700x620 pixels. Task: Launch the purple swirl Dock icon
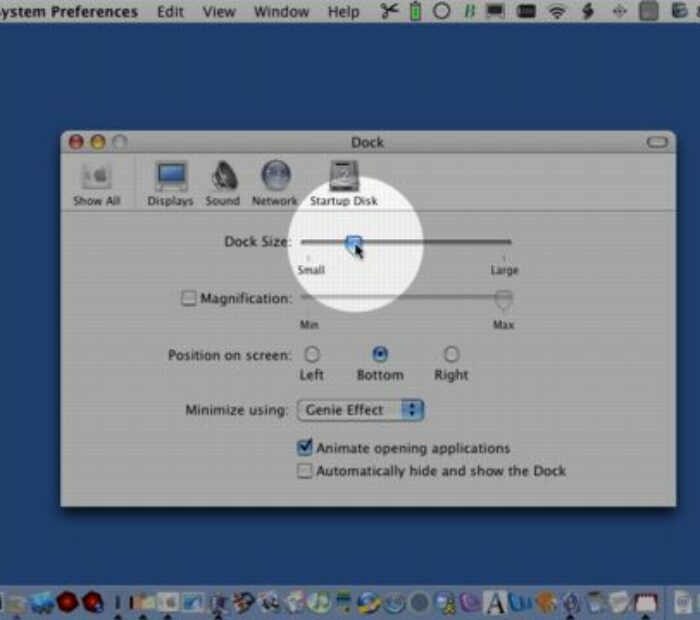tap(469, 603)
